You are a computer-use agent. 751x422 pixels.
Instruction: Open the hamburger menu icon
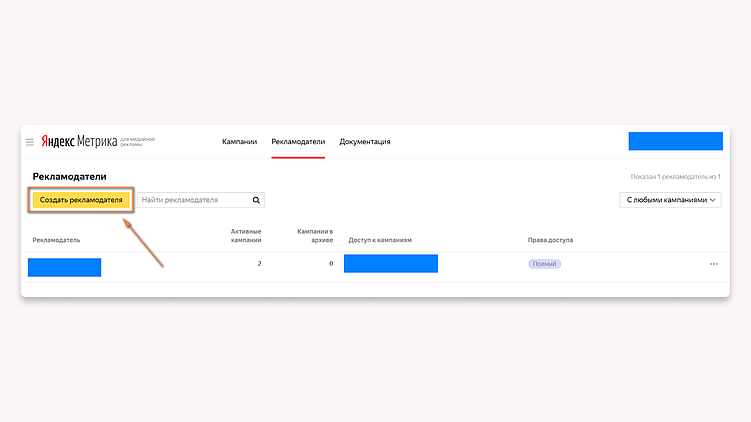click(30, 142)
